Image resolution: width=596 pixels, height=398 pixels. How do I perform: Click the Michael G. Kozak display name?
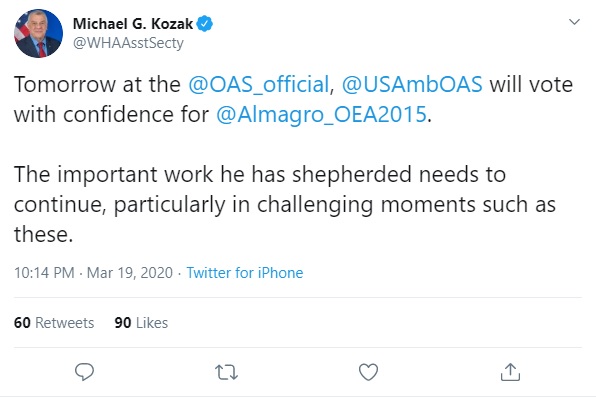coord(133,24)
